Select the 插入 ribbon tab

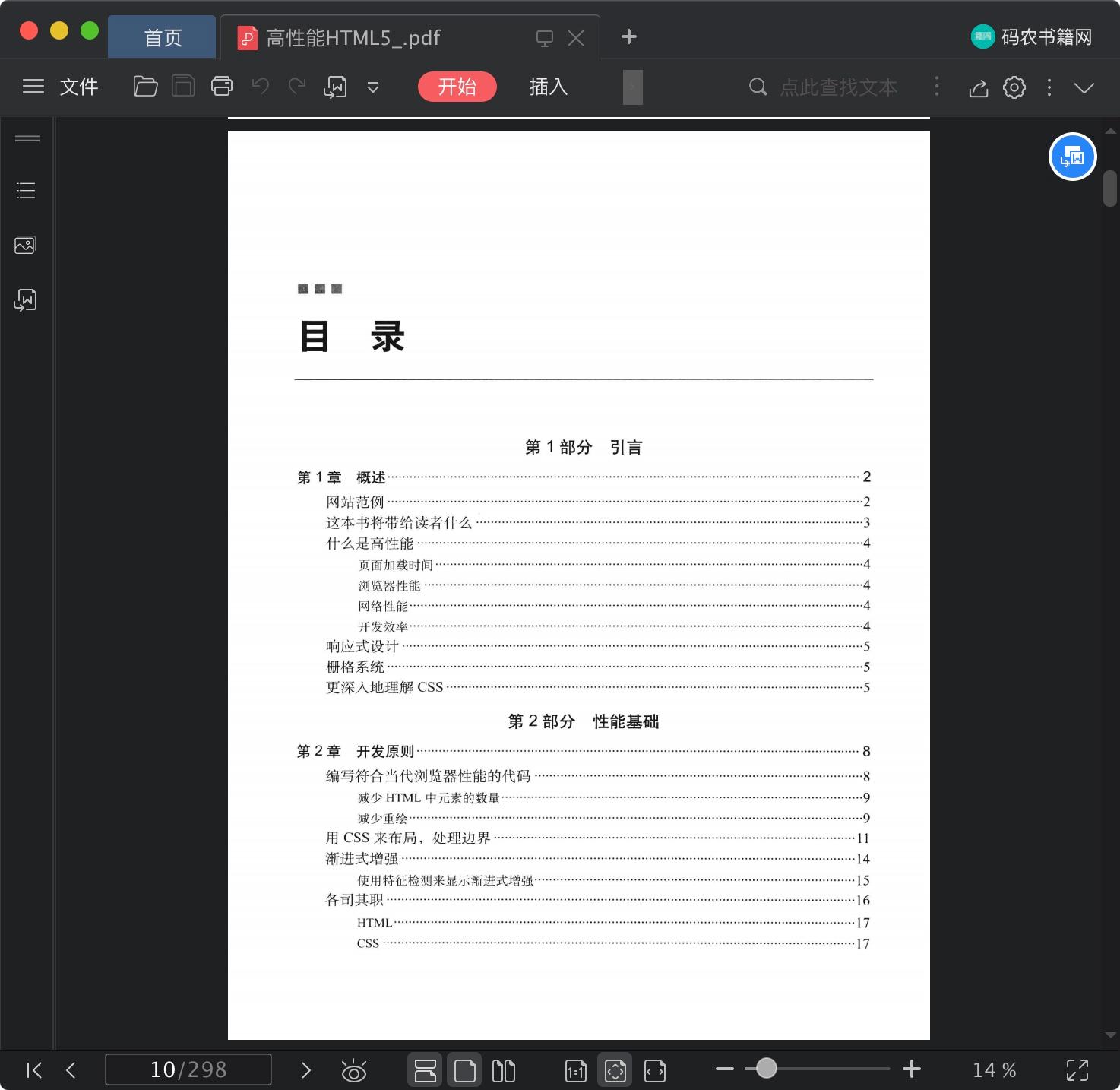pyautogui.click(x=549, y=87)
